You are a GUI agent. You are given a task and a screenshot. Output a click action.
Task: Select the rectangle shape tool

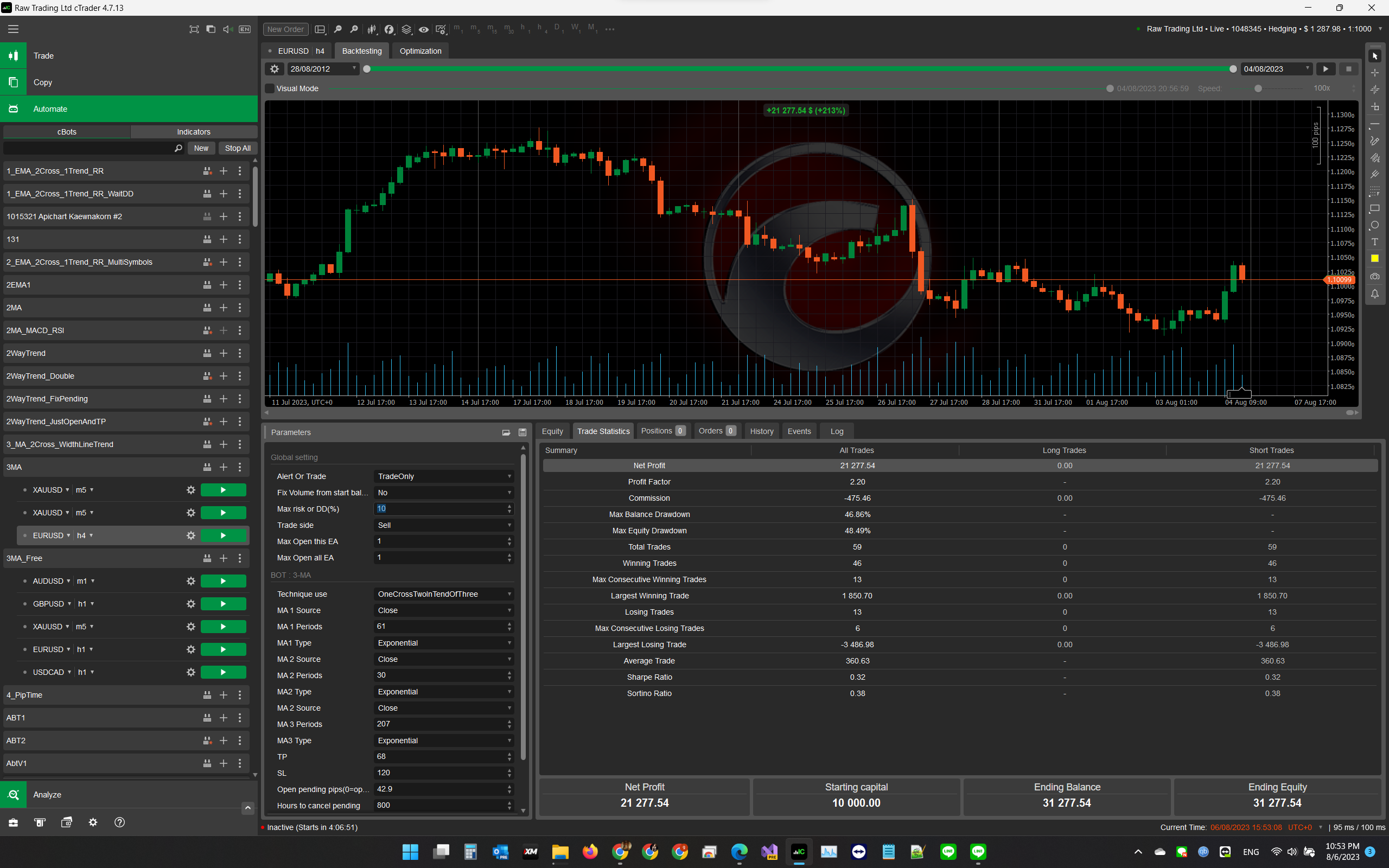tap(1375, 208)
